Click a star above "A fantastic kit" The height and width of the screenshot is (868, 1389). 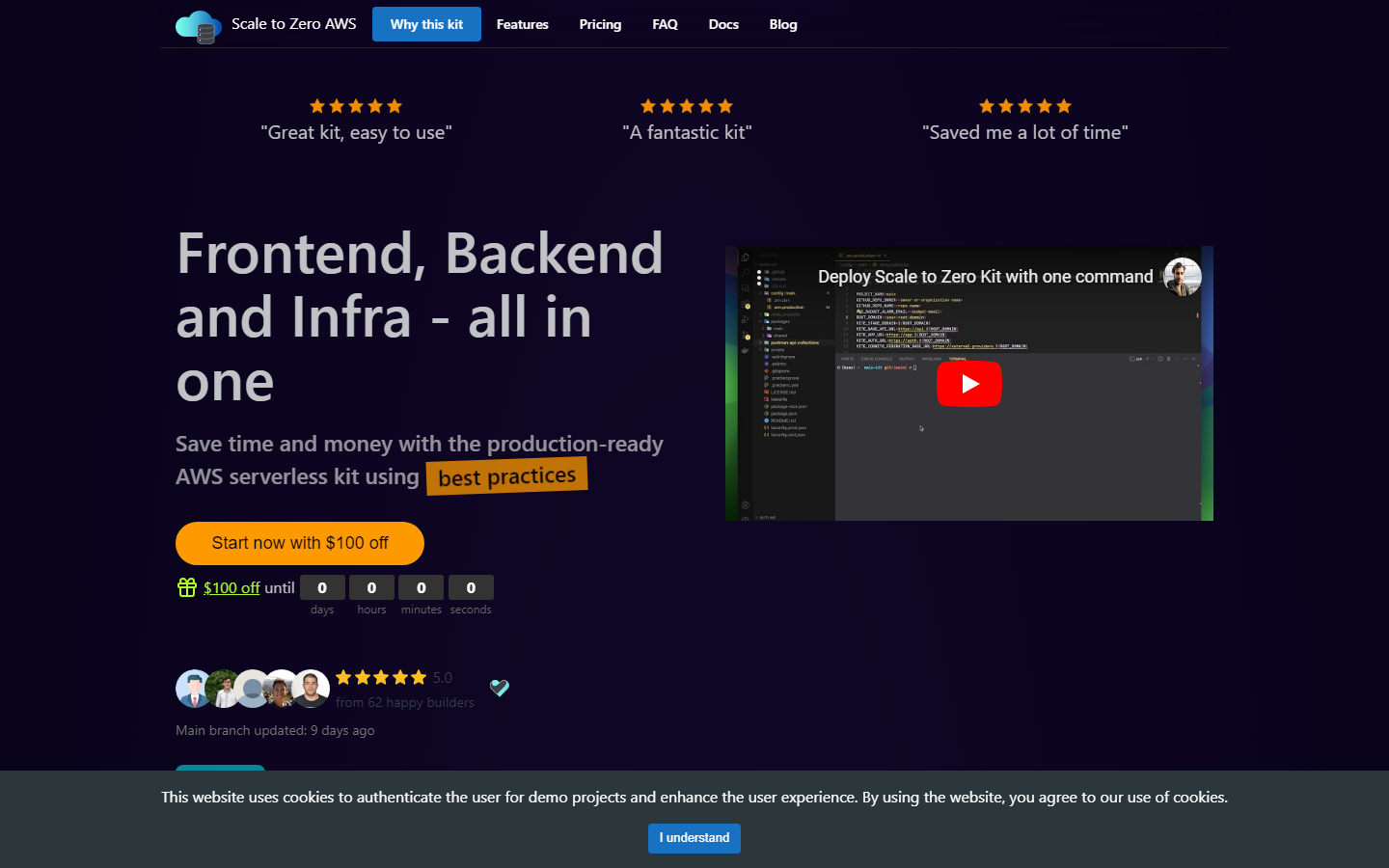click(687, 106)
